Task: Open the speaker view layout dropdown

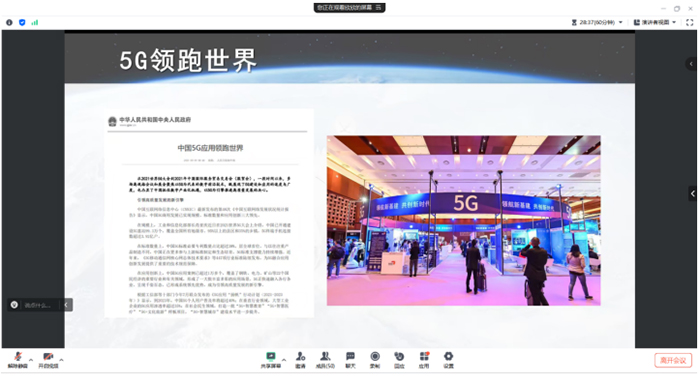Action: pos(655,22)
